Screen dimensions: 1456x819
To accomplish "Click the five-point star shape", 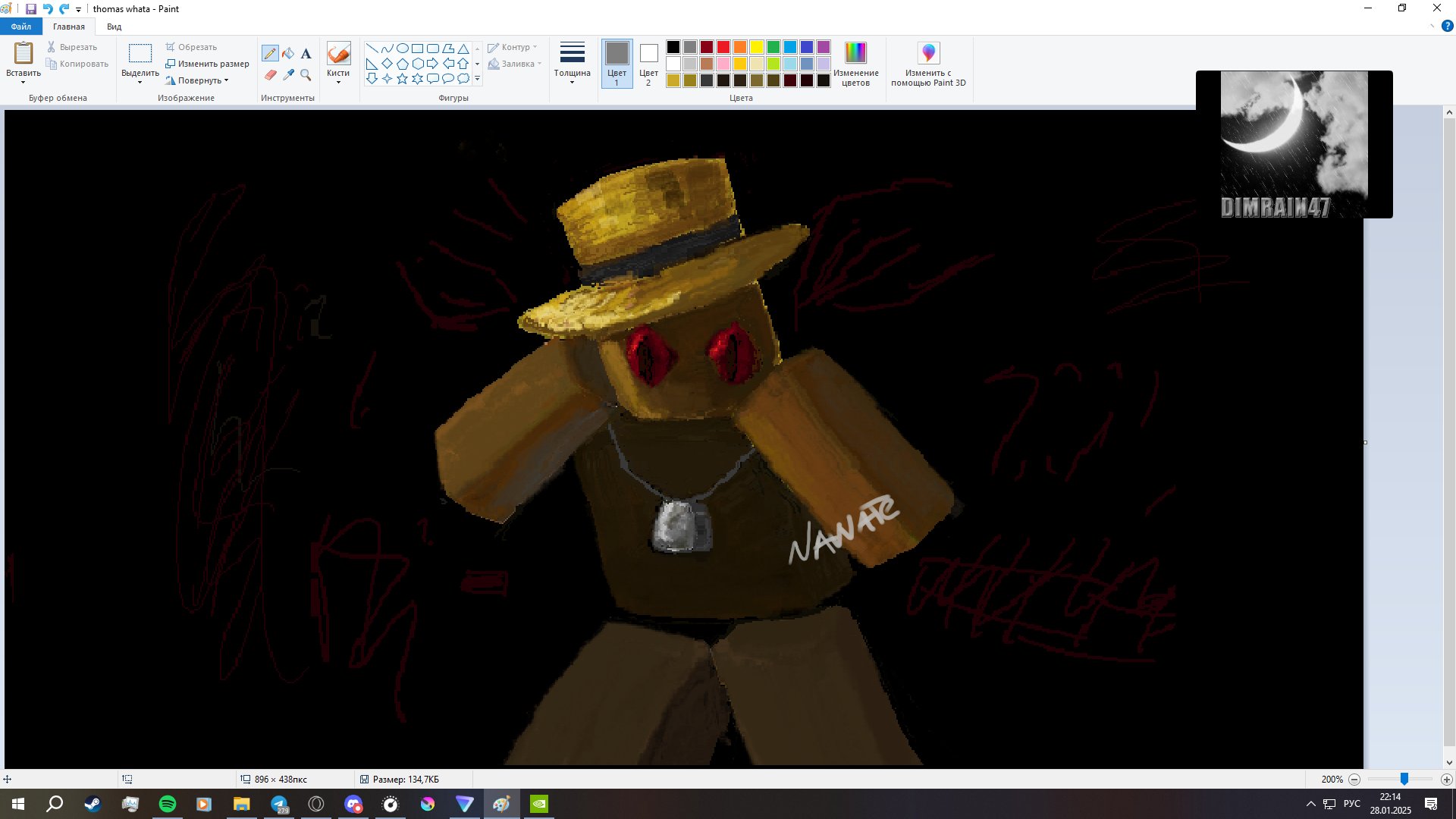I will (x=402, y=78).
